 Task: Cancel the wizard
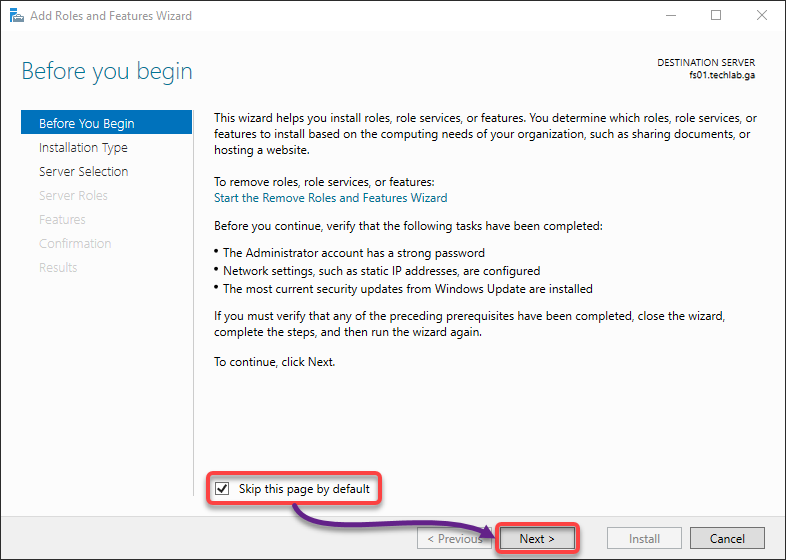[727, 538]
